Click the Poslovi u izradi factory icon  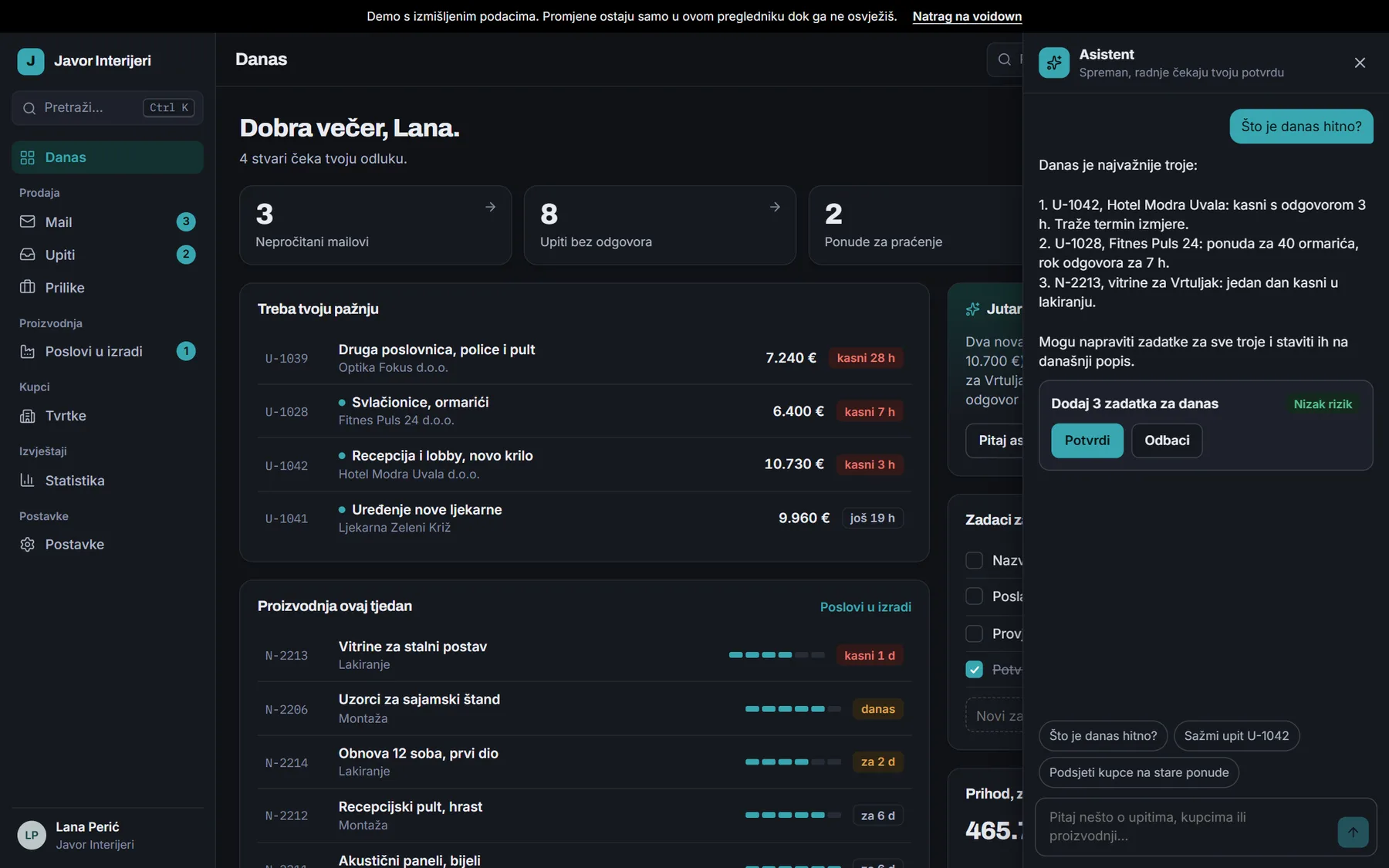(28, 351)
